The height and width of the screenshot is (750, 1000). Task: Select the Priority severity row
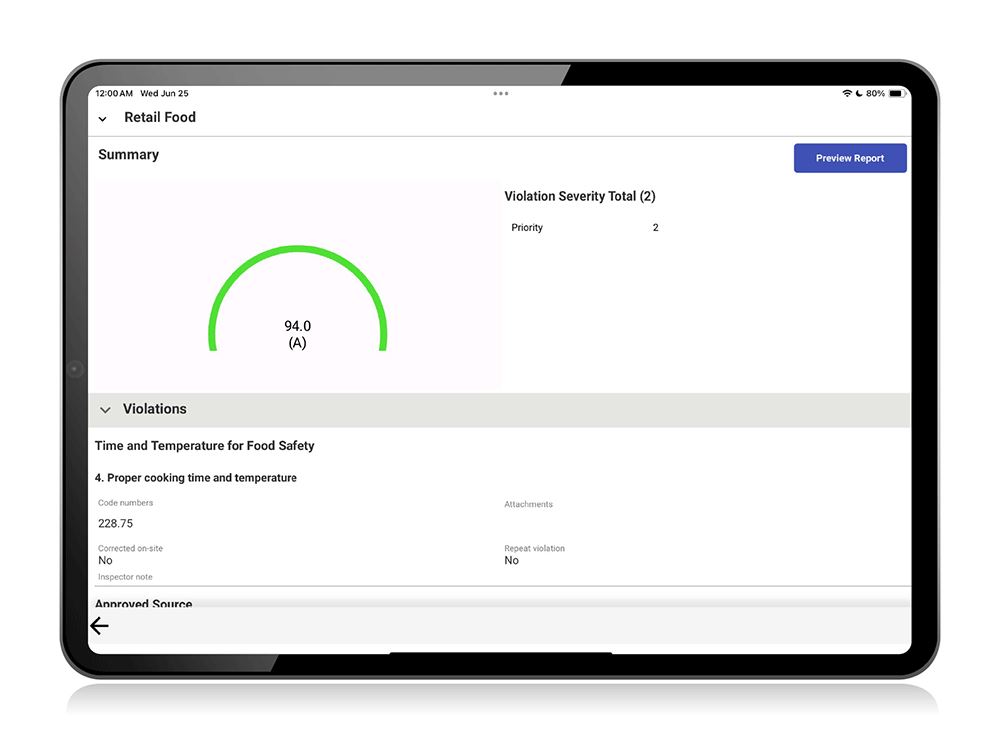click(x=584, y=228)
